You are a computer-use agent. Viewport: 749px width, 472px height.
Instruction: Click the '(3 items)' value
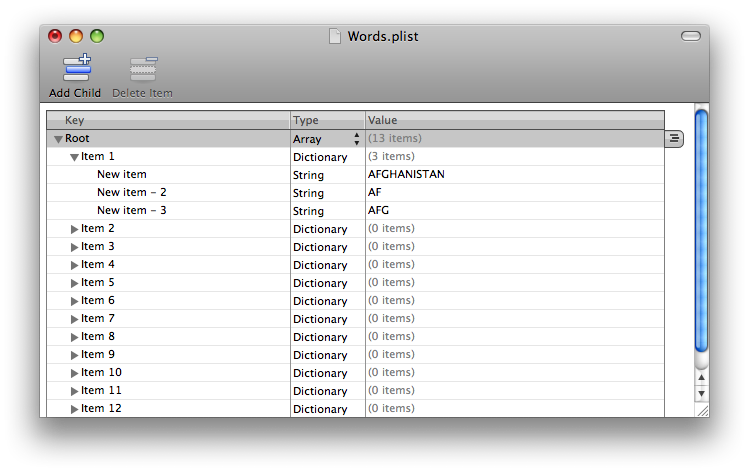(391, 156)
